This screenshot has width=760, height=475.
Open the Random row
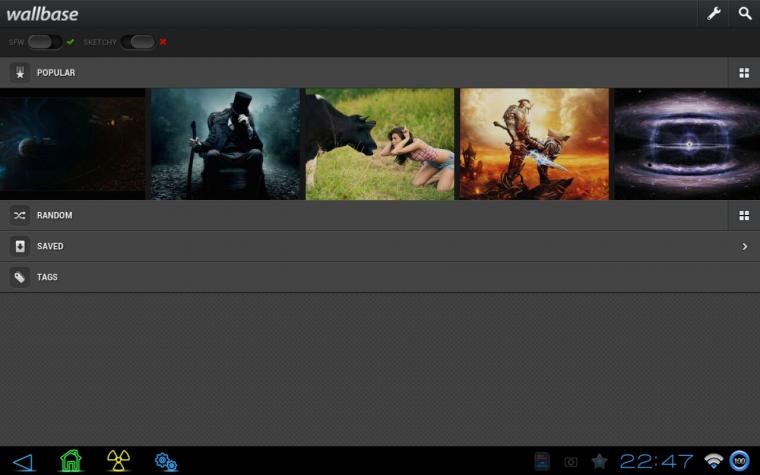(380, 215)
